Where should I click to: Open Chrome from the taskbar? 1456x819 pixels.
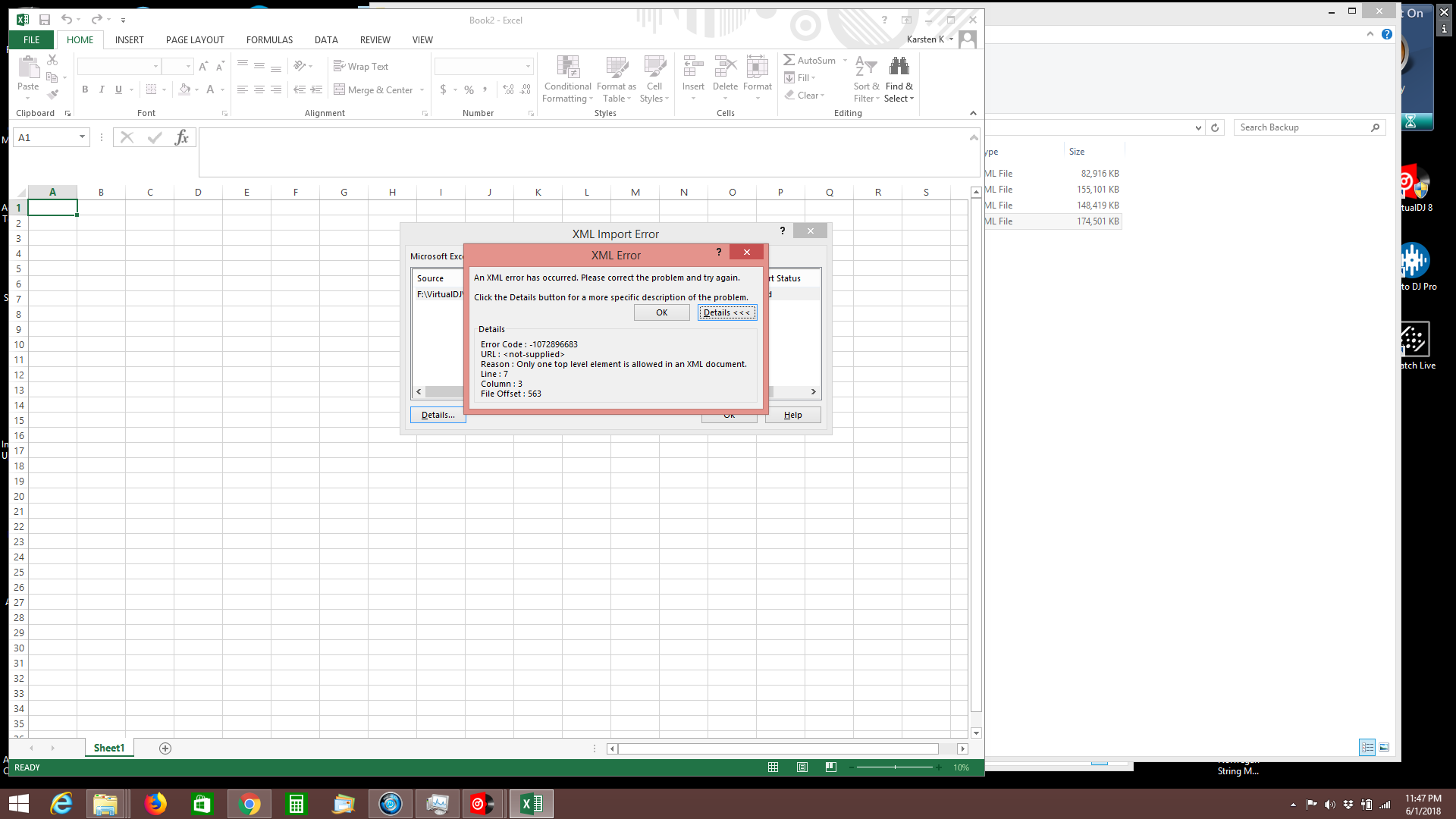[x=249, y=803]
